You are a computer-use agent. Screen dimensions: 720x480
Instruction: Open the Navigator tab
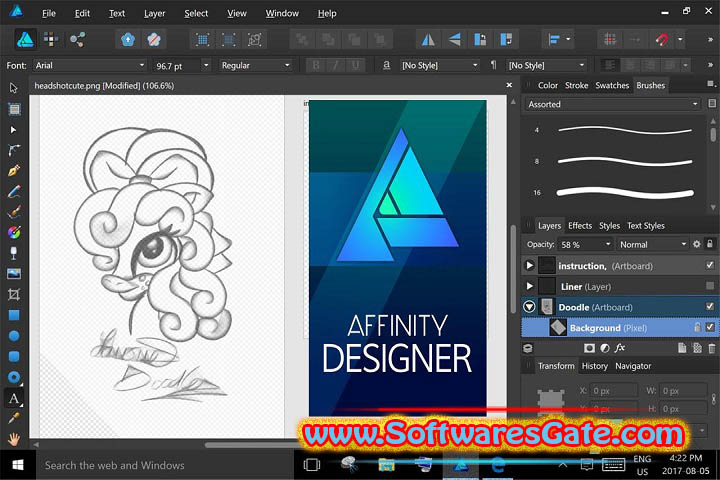[x=633, y=366]
